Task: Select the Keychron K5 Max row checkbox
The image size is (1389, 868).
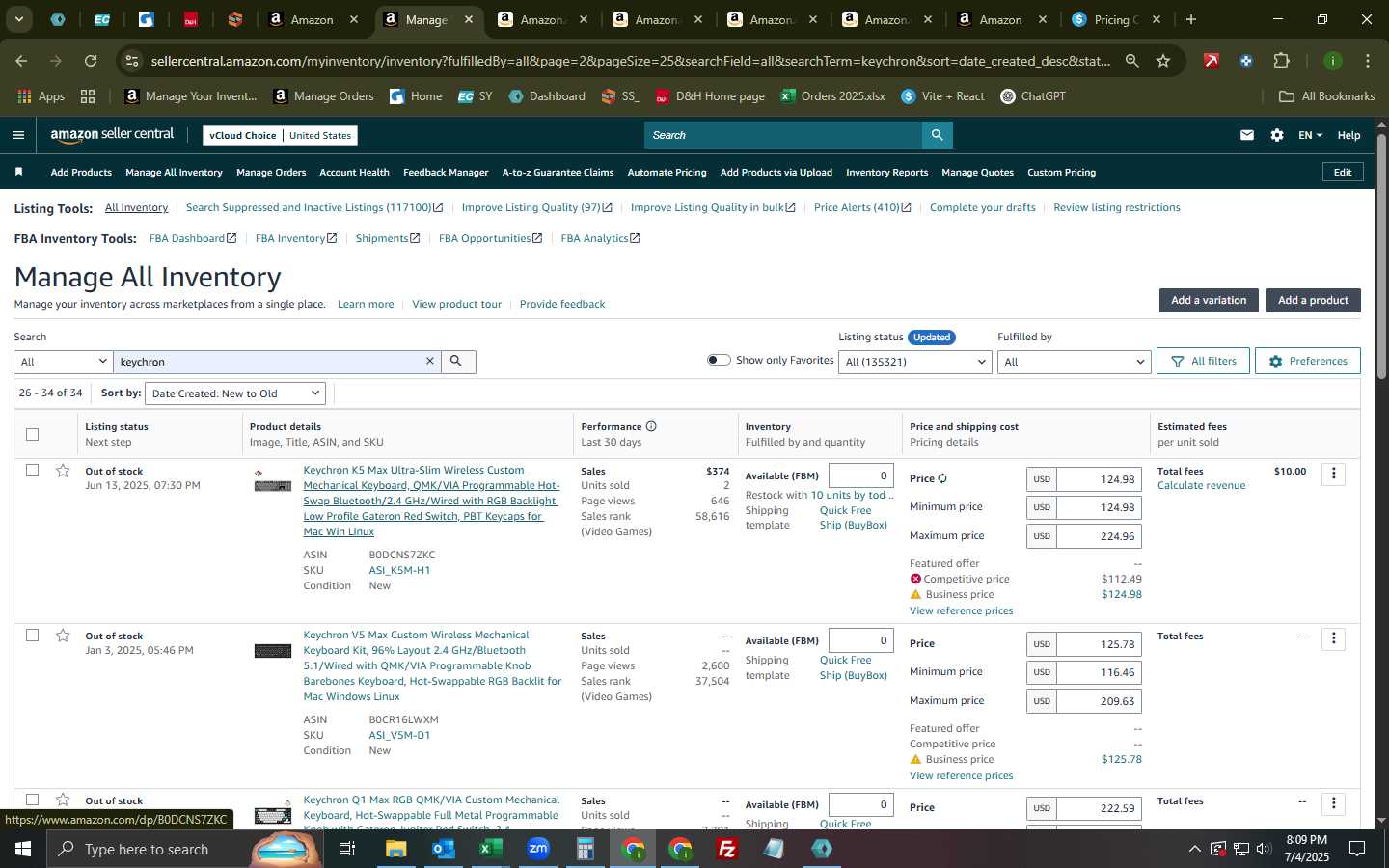Action: pos(32,471)
